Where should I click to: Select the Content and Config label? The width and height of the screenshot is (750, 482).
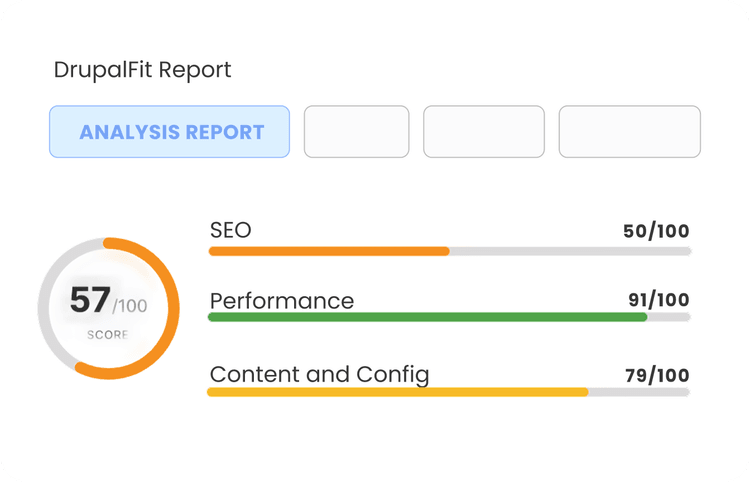click(320, 375)
